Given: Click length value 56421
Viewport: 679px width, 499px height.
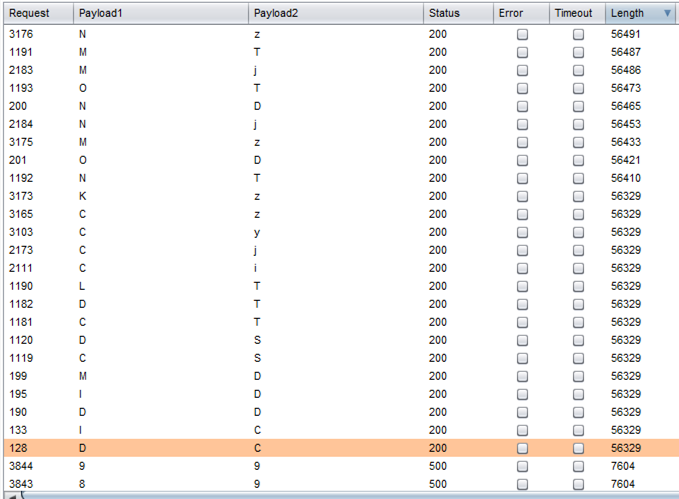Looking at the screenshot, I should pyautogui.click(x=626, y=160).
